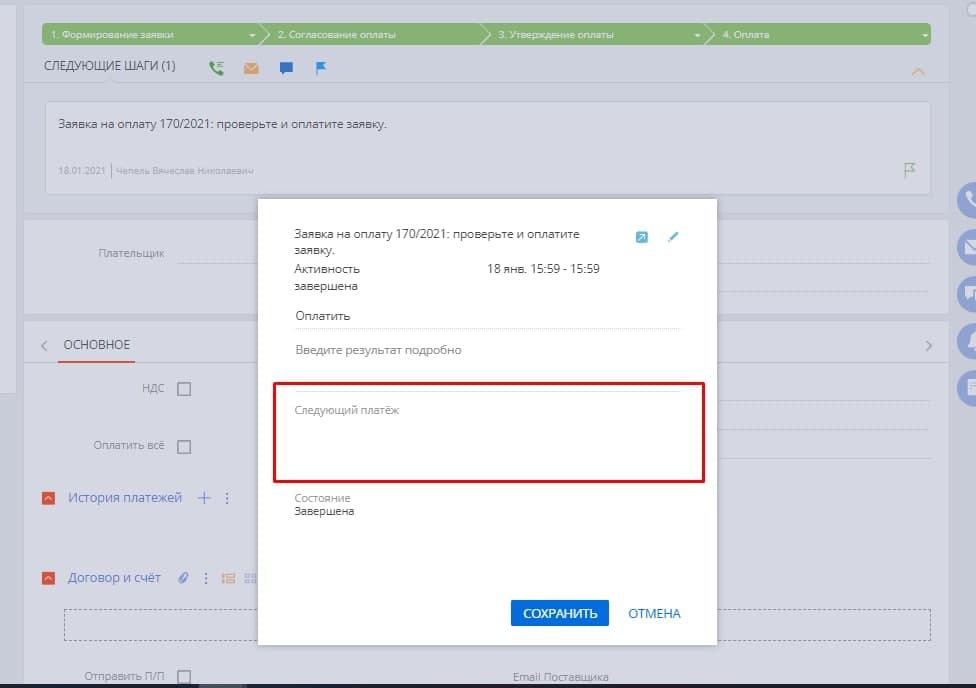The width and height of the screenshot is (976, 688).
Task: Click the ОТМЕНА button
Action: pyautogui.click(x=654, y=613)
